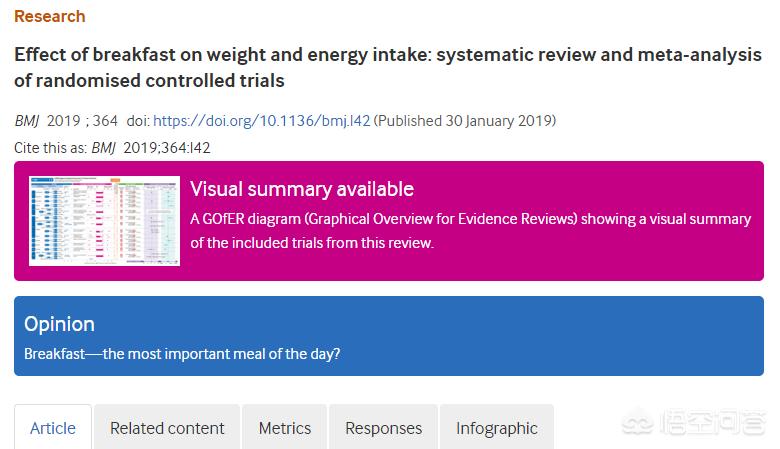The height and width of the screenshot is (449, 780).
Task: Click the italic BMJ name before "2019 ; 364"
Action: click(x=27, y=121)
